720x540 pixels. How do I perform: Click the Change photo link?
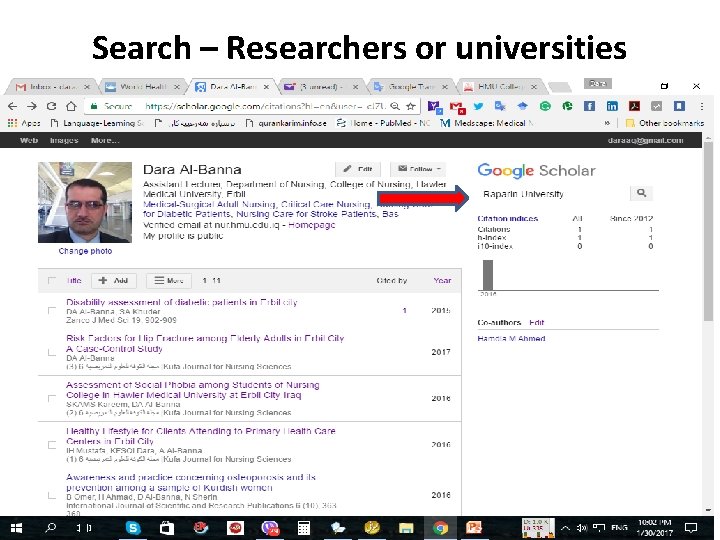85,251
